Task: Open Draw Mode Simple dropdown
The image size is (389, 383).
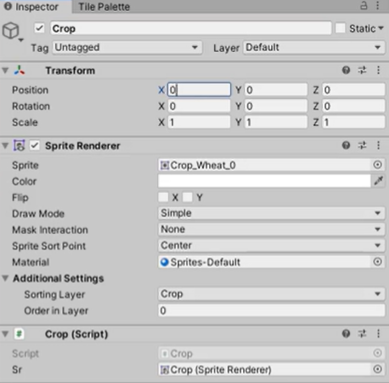Action: point(271,213)
